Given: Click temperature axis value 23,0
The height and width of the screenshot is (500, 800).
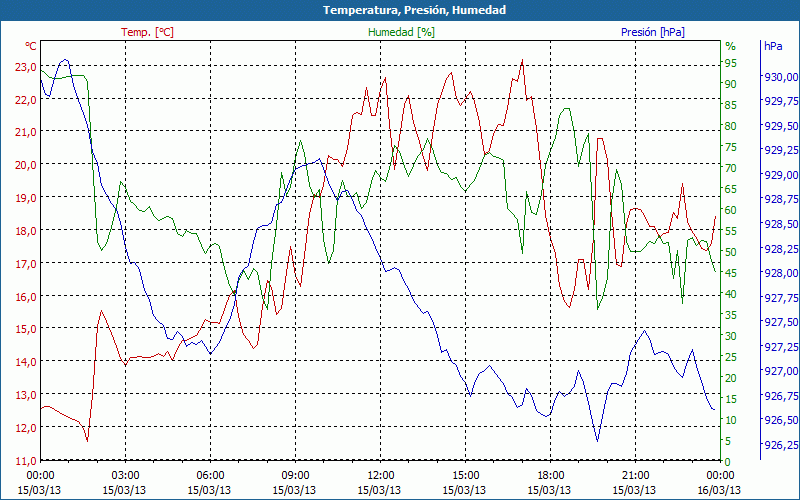Looking at the screenshot, I should click(x=26, y=67).
